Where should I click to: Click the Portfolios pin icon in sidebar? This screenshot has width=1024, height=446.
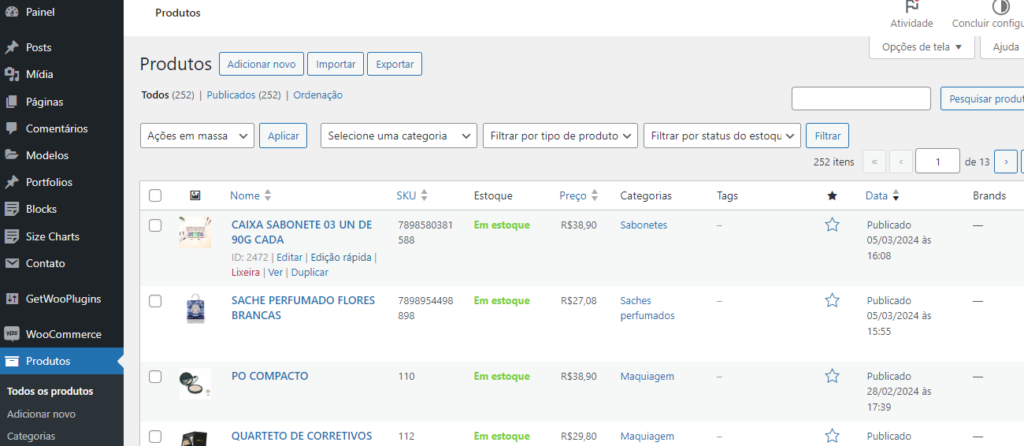pyautogui.click(x=11, y=182)
